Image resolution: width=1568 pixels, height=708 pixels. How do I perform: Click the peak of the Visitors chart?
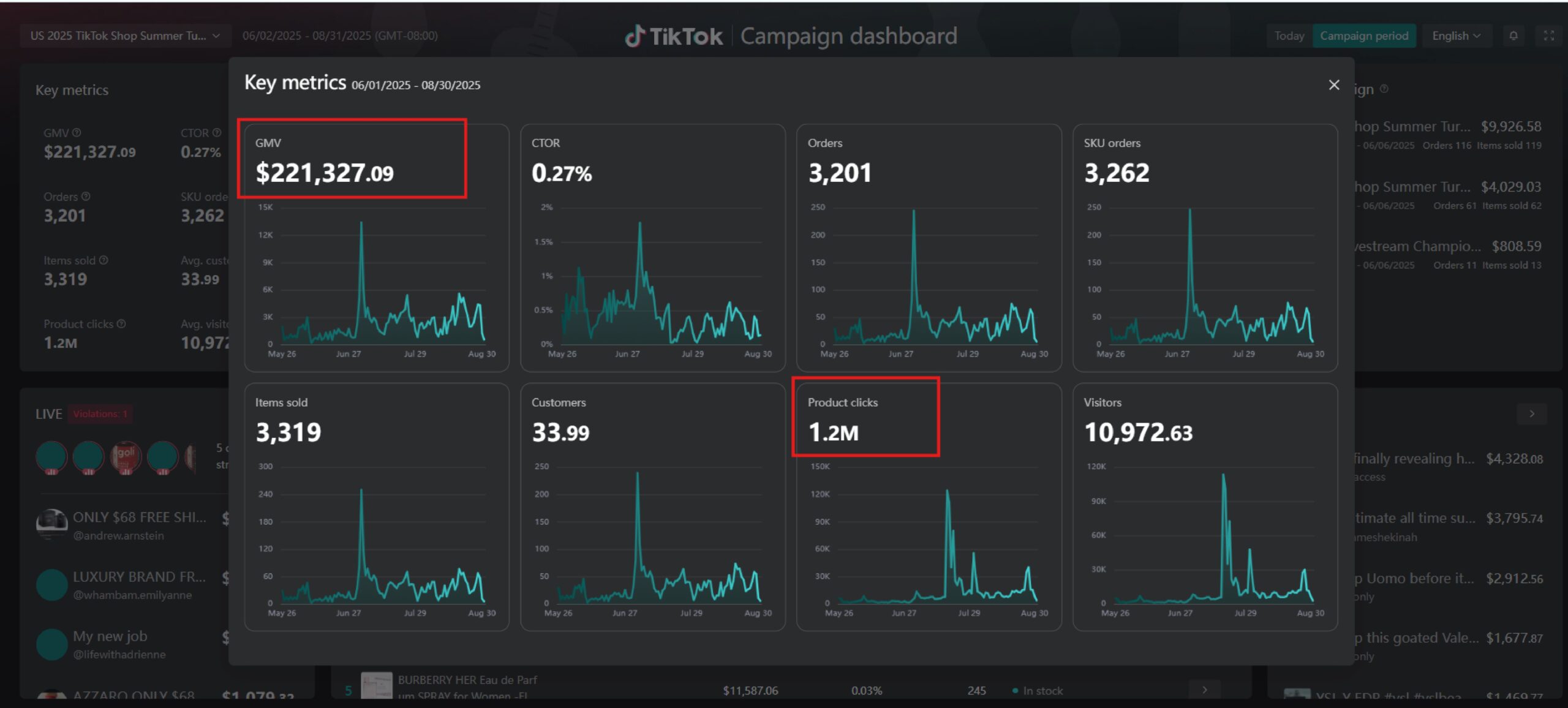pyautogui.click(x=1223, y=475)
